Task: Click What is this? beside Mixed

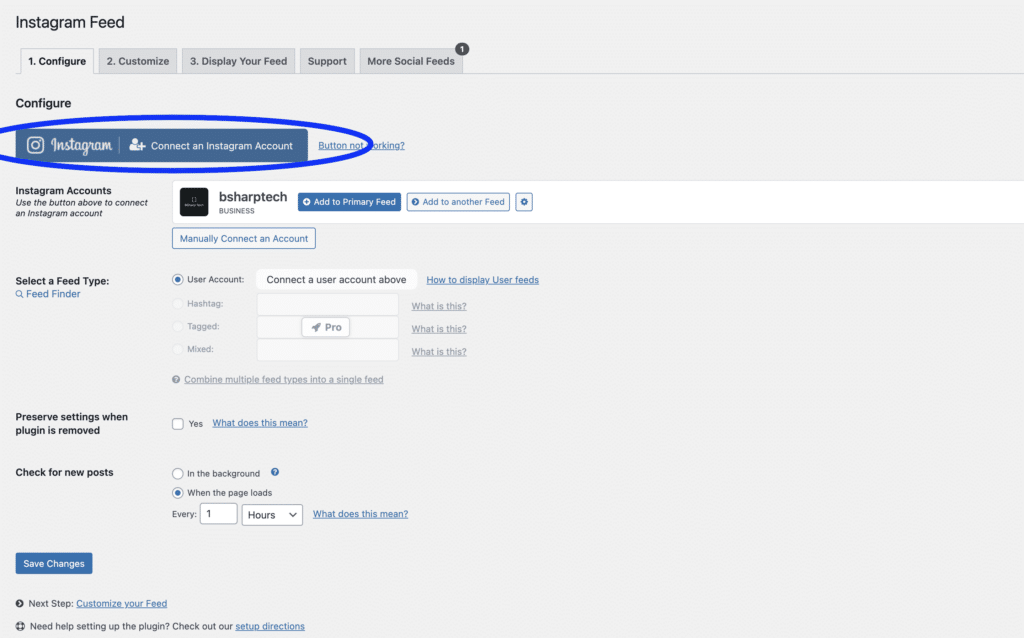Action: [439, 351]
